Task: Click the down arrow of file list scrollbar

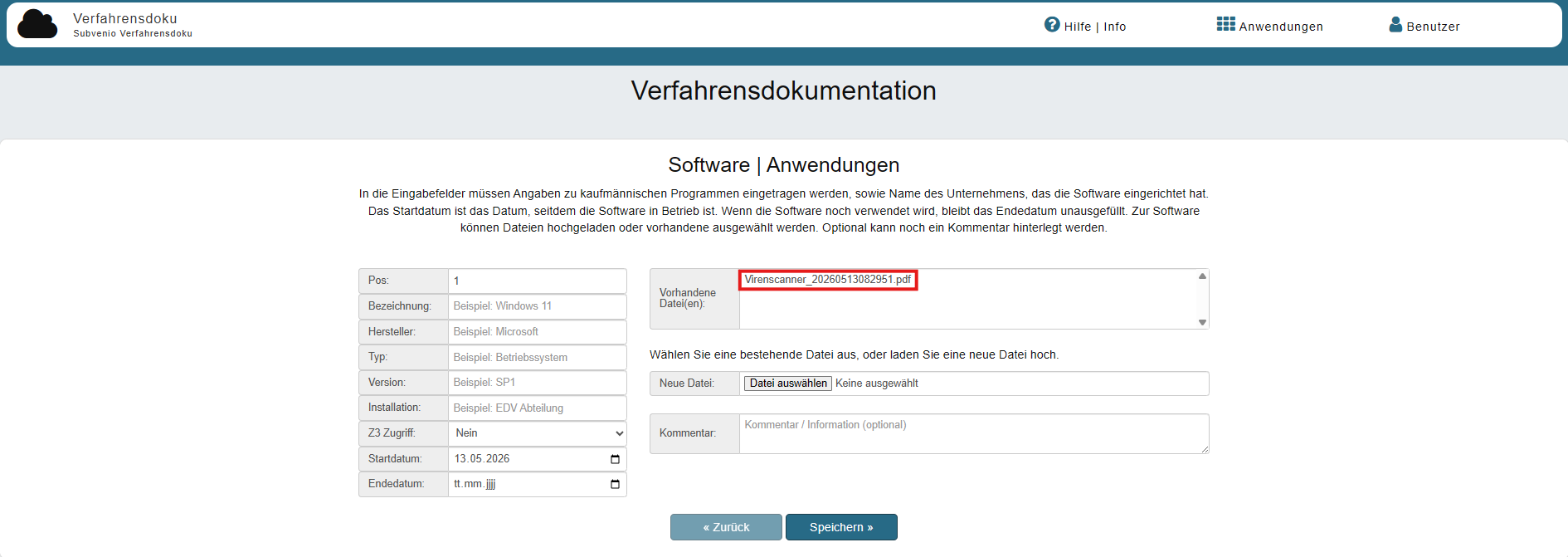Action: (x=1202, y=322)
